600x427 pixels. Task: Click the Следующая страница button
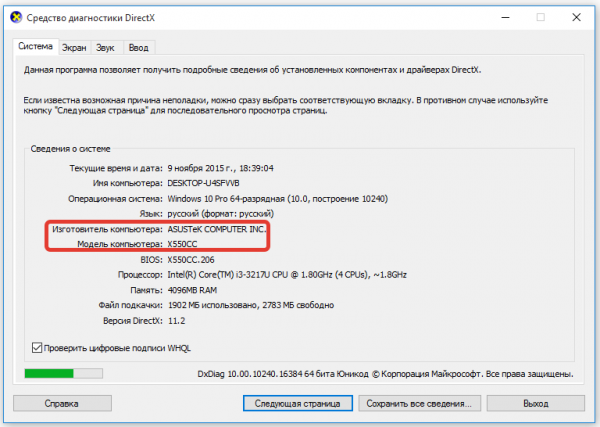click(x=298, y=404)
